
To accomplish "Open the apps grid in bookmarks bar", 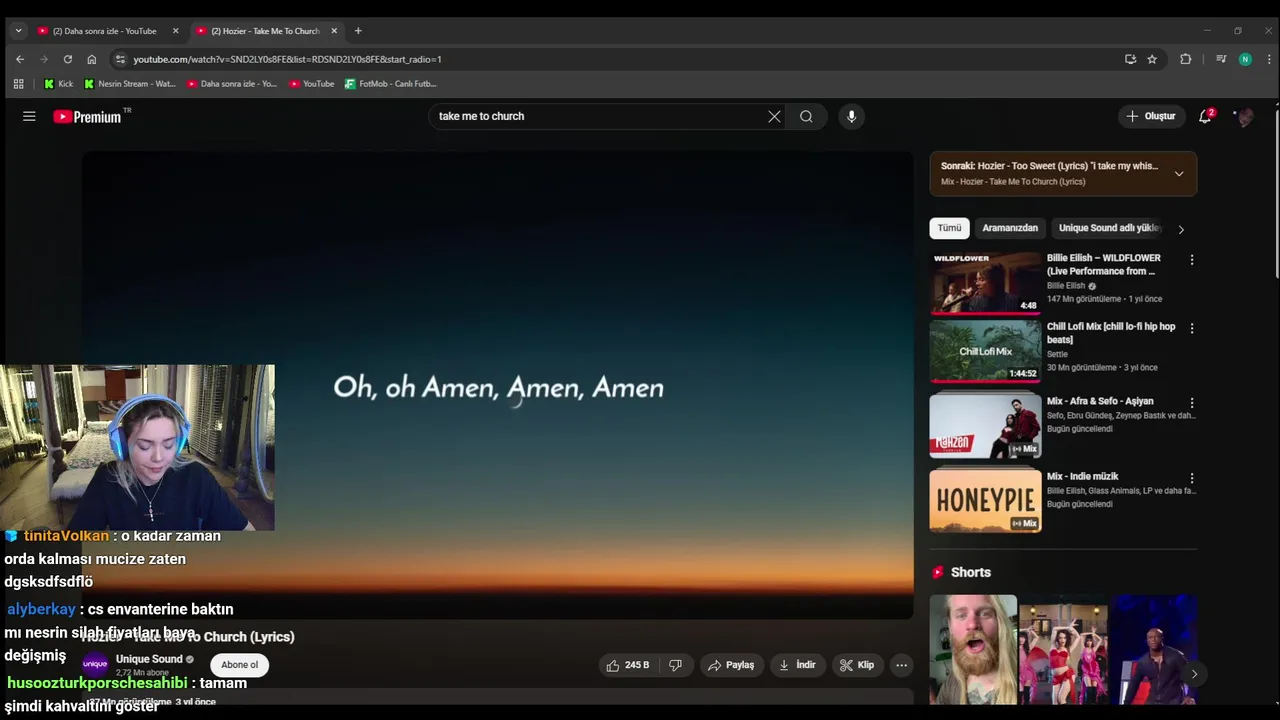I will point(18,84).
